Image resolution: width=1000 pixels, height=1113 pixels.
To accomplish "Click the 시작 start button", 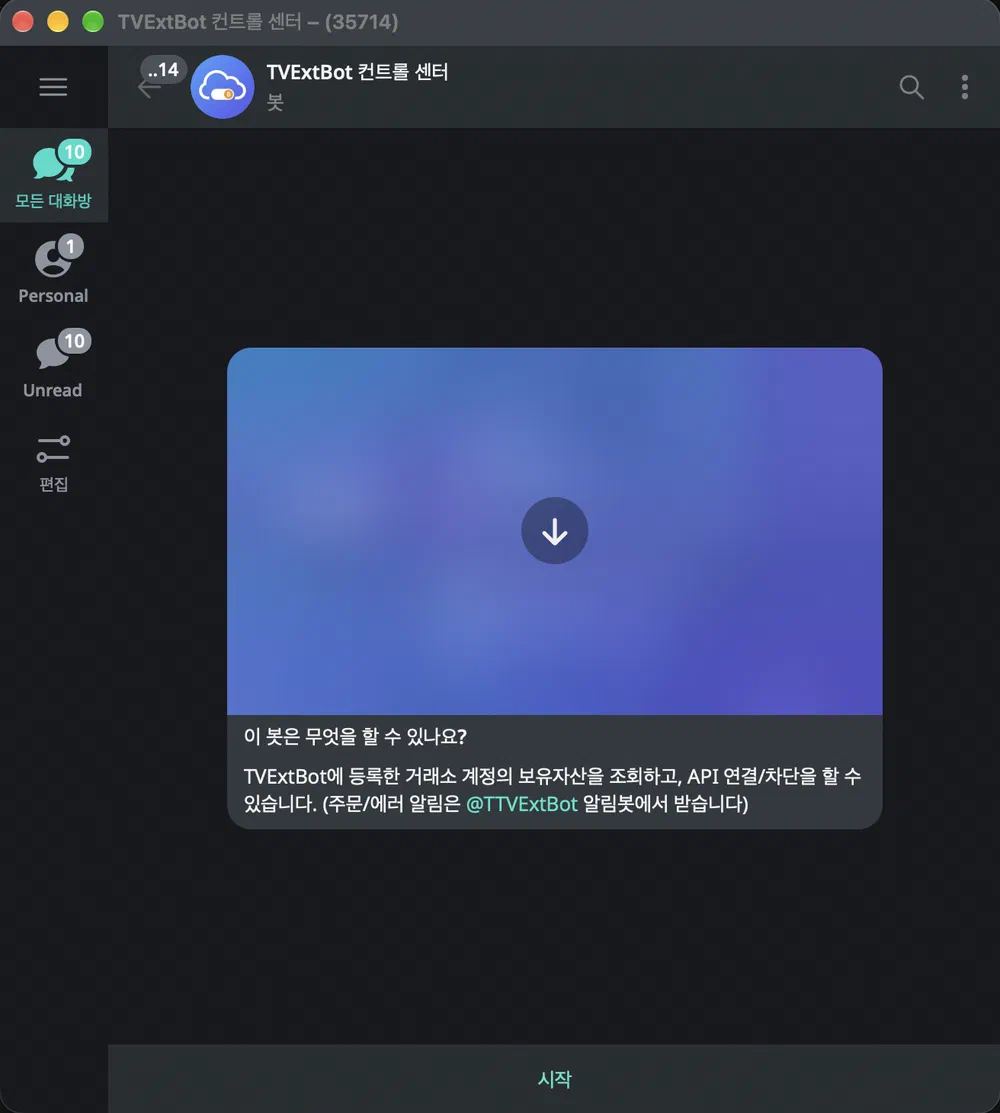I will pos(554,1079).
